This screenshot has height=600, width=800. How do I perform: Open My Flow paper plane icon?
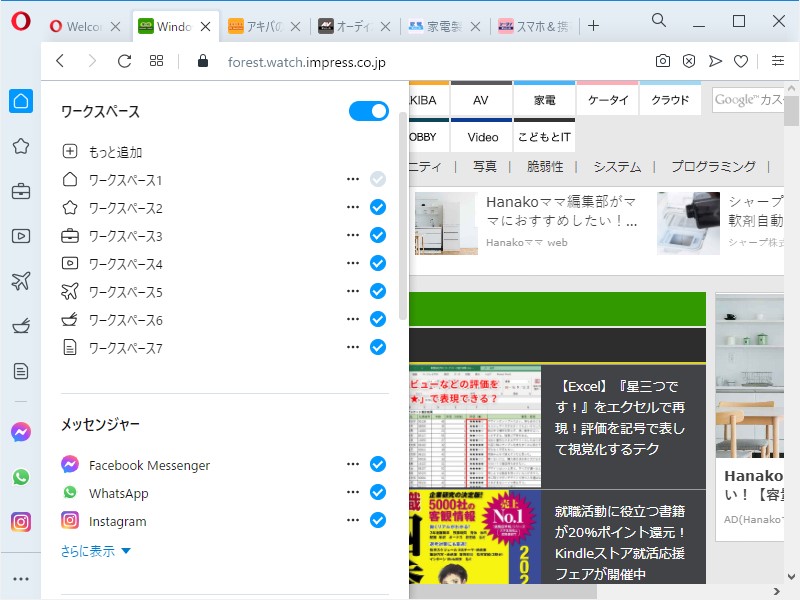(716, 60)
